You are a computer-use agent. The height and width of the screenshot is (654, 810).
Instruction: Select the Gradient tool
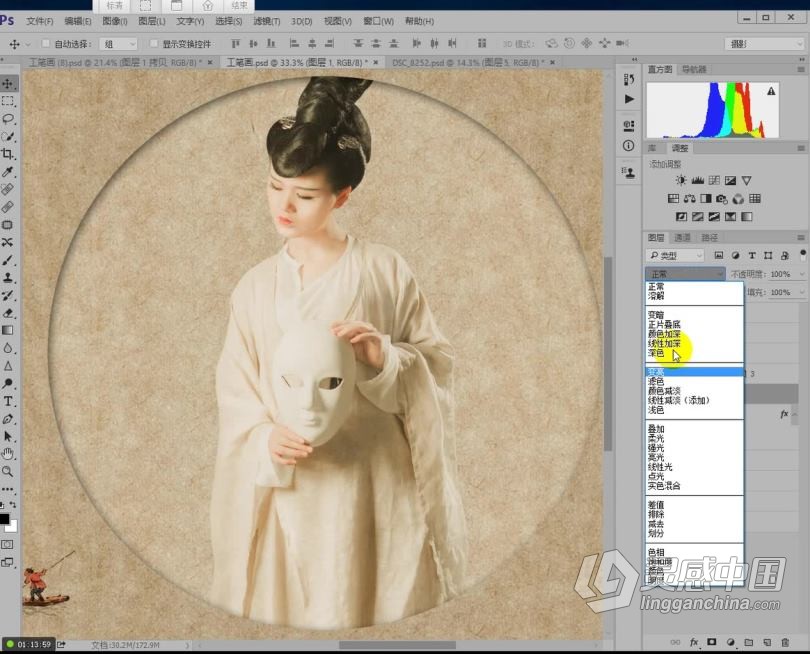pos(8,331)
